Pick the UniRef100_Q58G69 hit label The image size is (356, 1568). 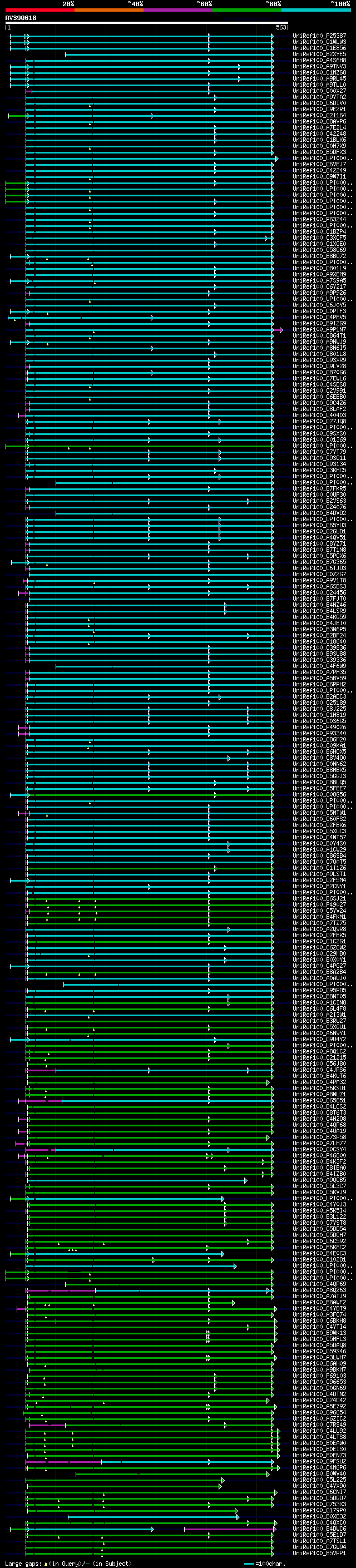(x=319, y=250)
